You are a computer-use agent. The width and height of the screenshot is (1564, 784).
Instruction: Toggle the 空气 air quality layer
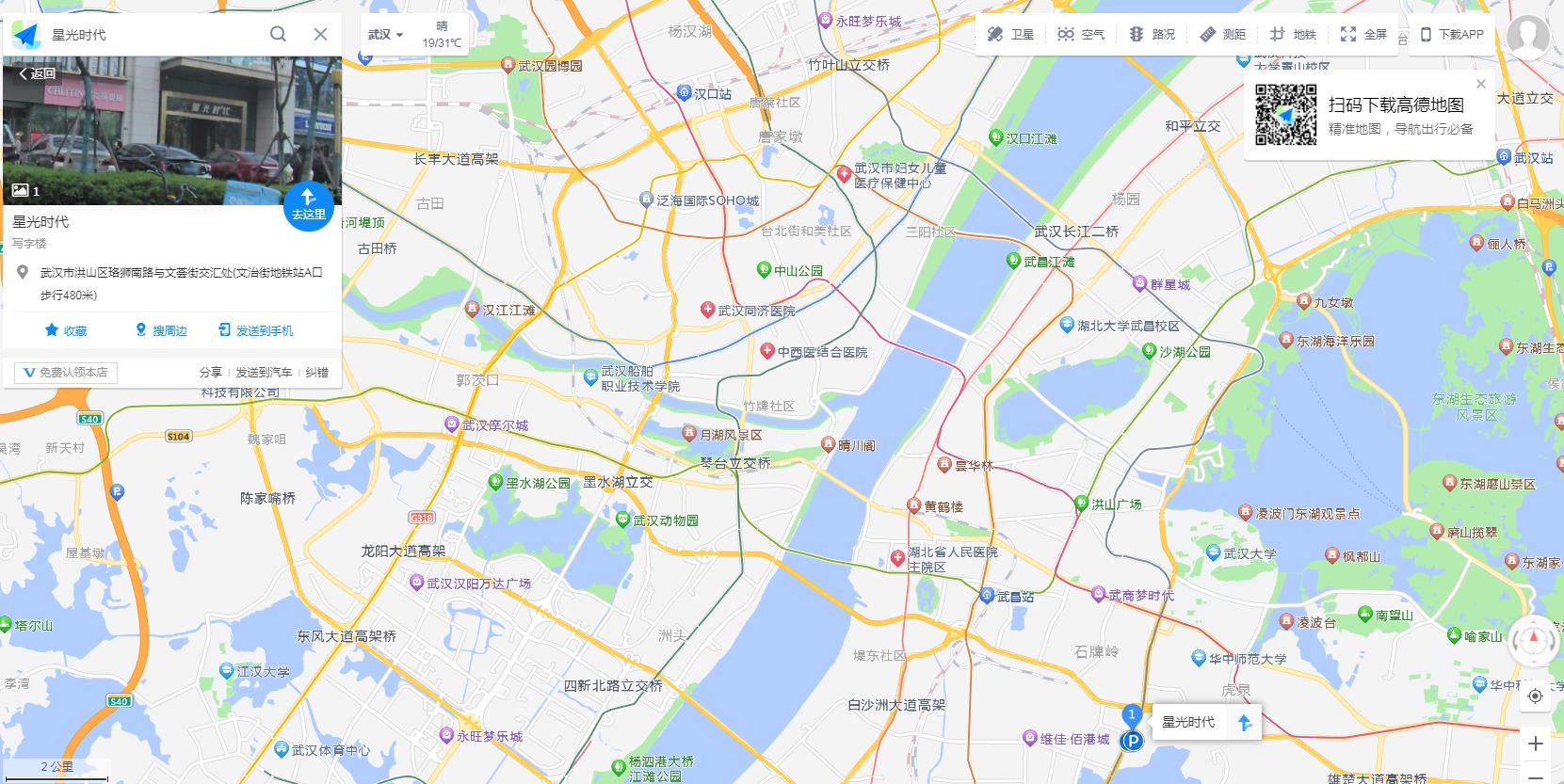point(1080,34)
